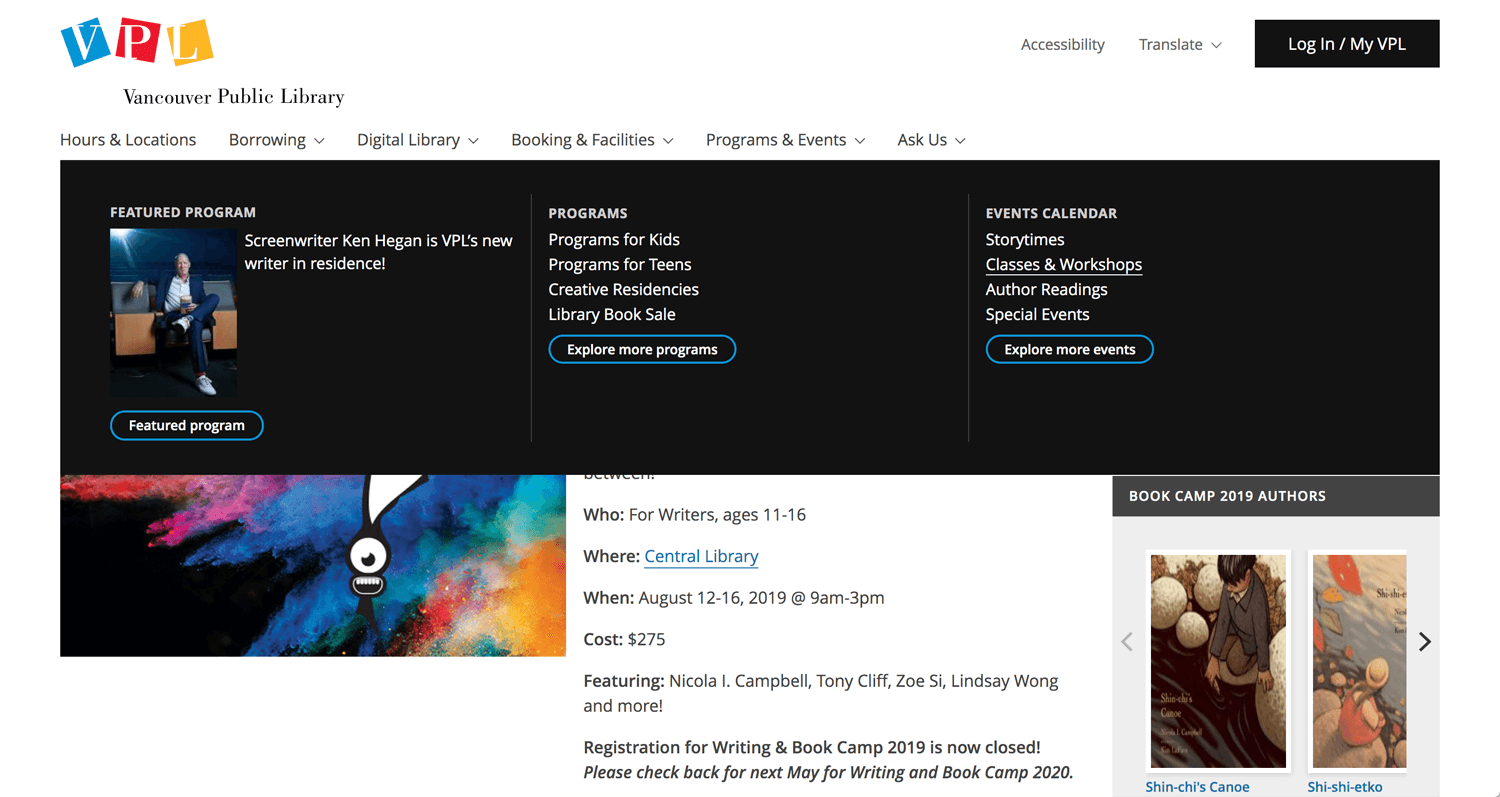The image size is (1500, 797).
Task: Click the Featured program button
Action: pos(187,425)
